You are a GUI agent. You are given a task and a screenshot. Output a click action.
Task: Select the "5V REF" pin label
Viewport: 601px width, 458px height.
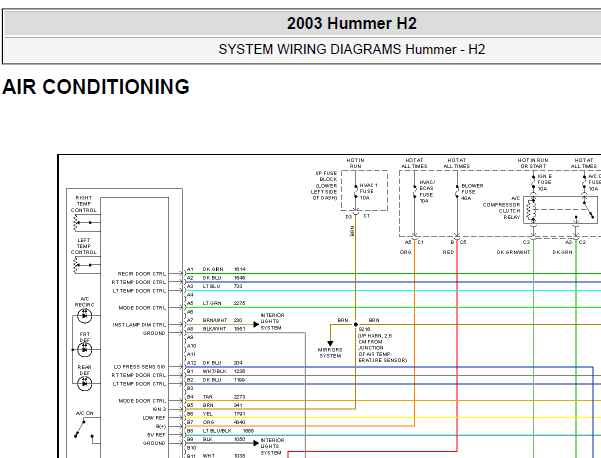coord(156,435)
